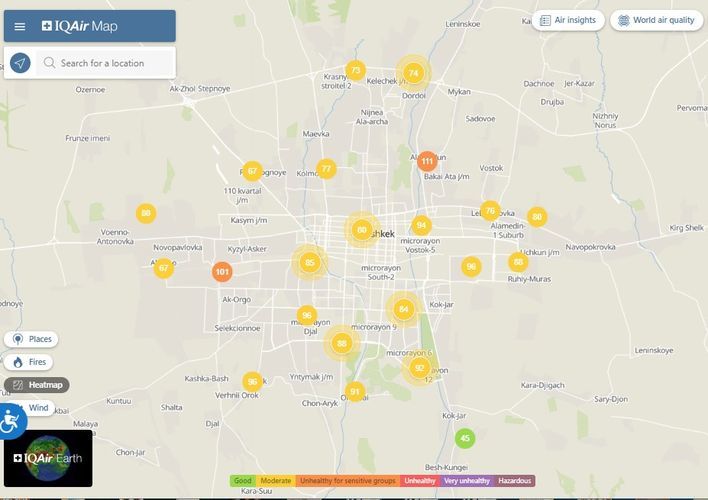Open the accessibility wheelchair widget

(10, 421)
